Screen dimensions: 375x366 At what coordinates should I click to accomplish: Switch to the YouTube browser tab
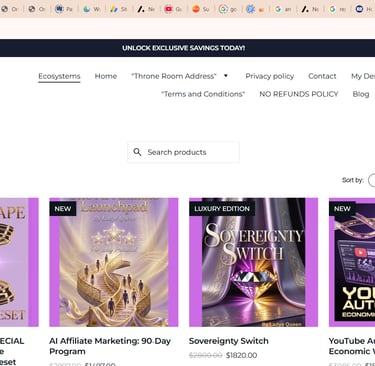173,9
